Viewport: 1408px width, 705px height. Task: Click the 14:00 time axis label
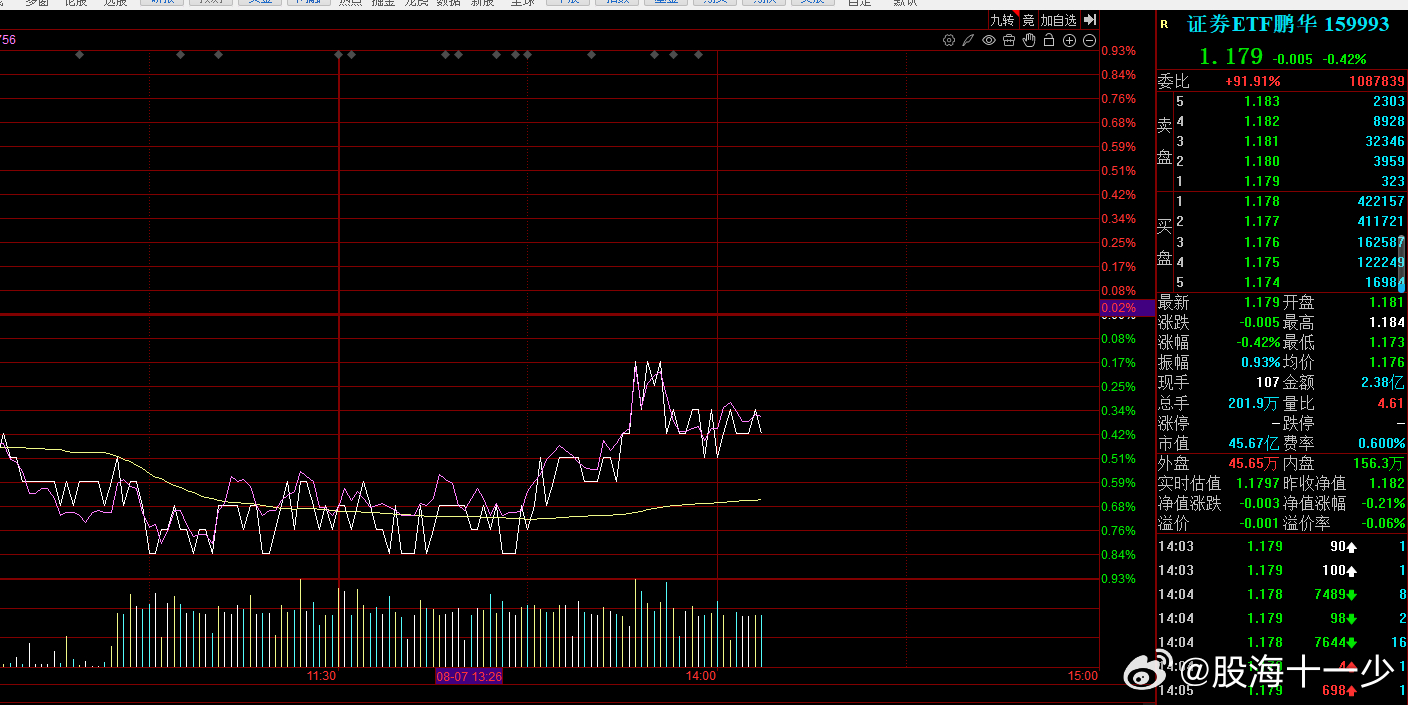tap(701, 677)
